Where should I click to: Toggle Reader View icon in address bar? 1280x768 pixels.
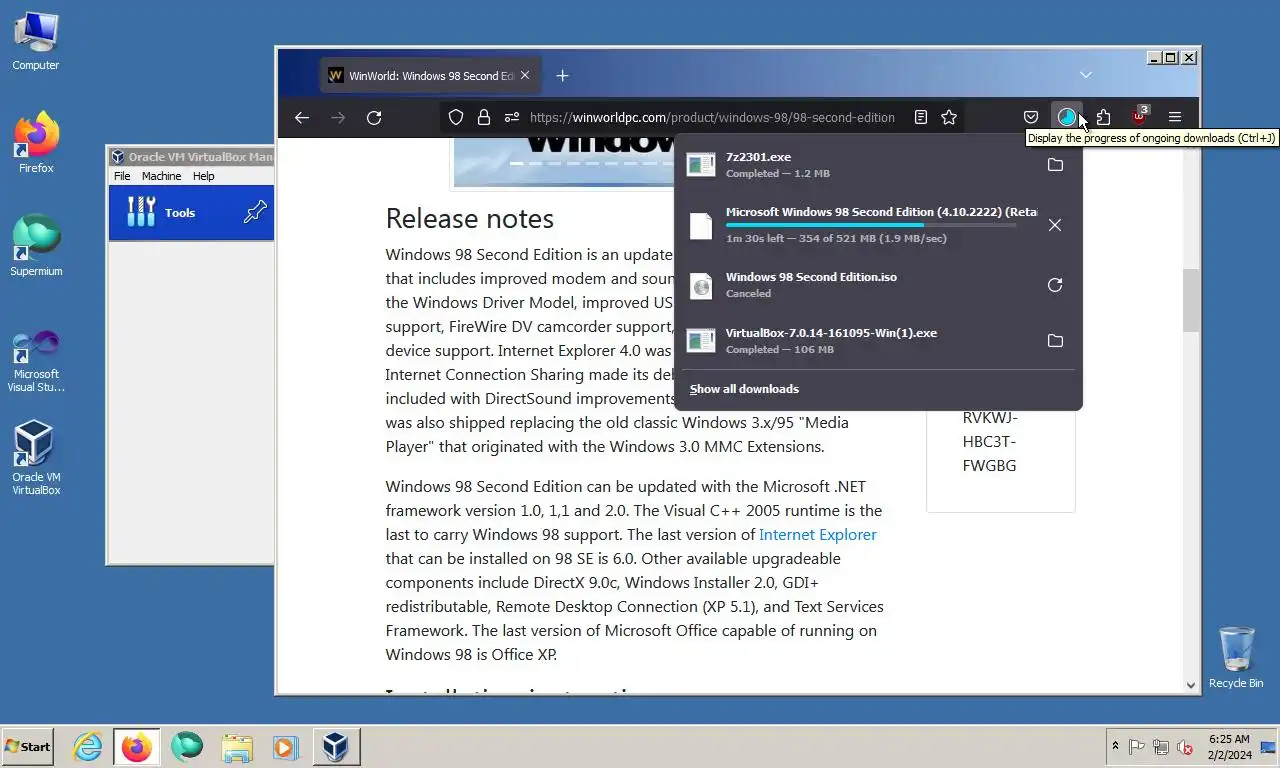[921, 117]
